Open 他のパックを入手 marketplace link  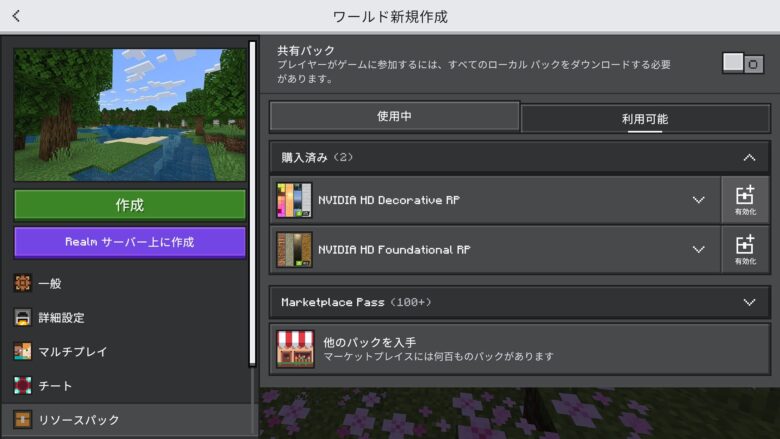coord(520,349)
